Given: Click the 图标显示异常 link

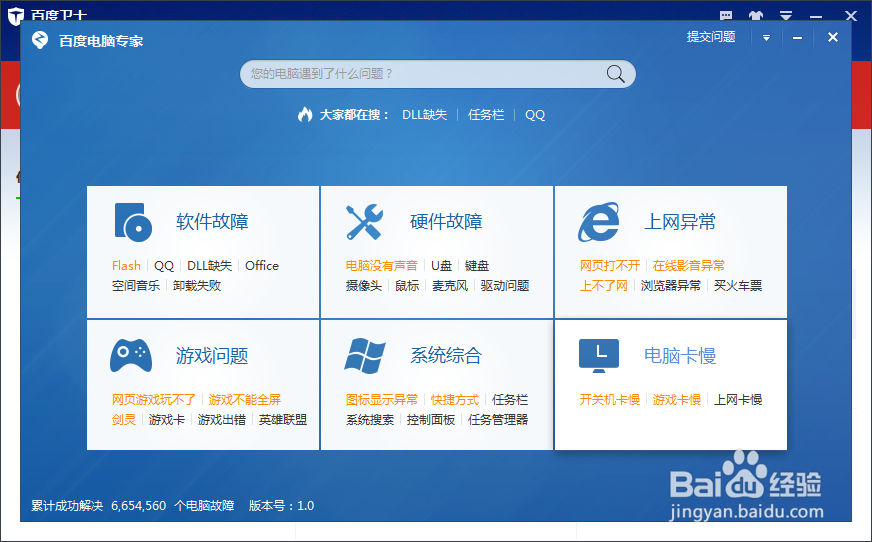Looking at the screenshot, I should (382, 400).
